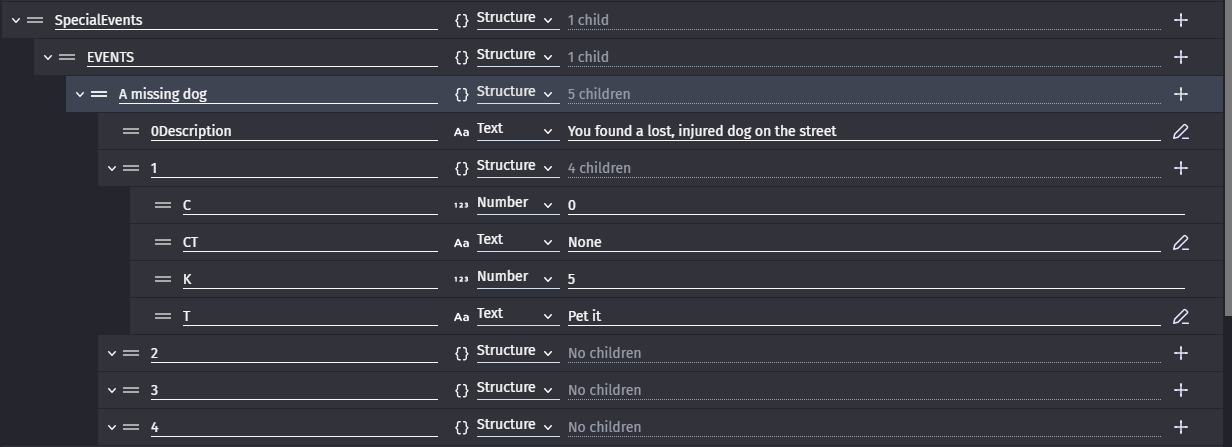Image resolution: width=1232 pixels, height=447 pixels.
Task: Click plus icon on structure 2 row
Action: [1180, 353]
